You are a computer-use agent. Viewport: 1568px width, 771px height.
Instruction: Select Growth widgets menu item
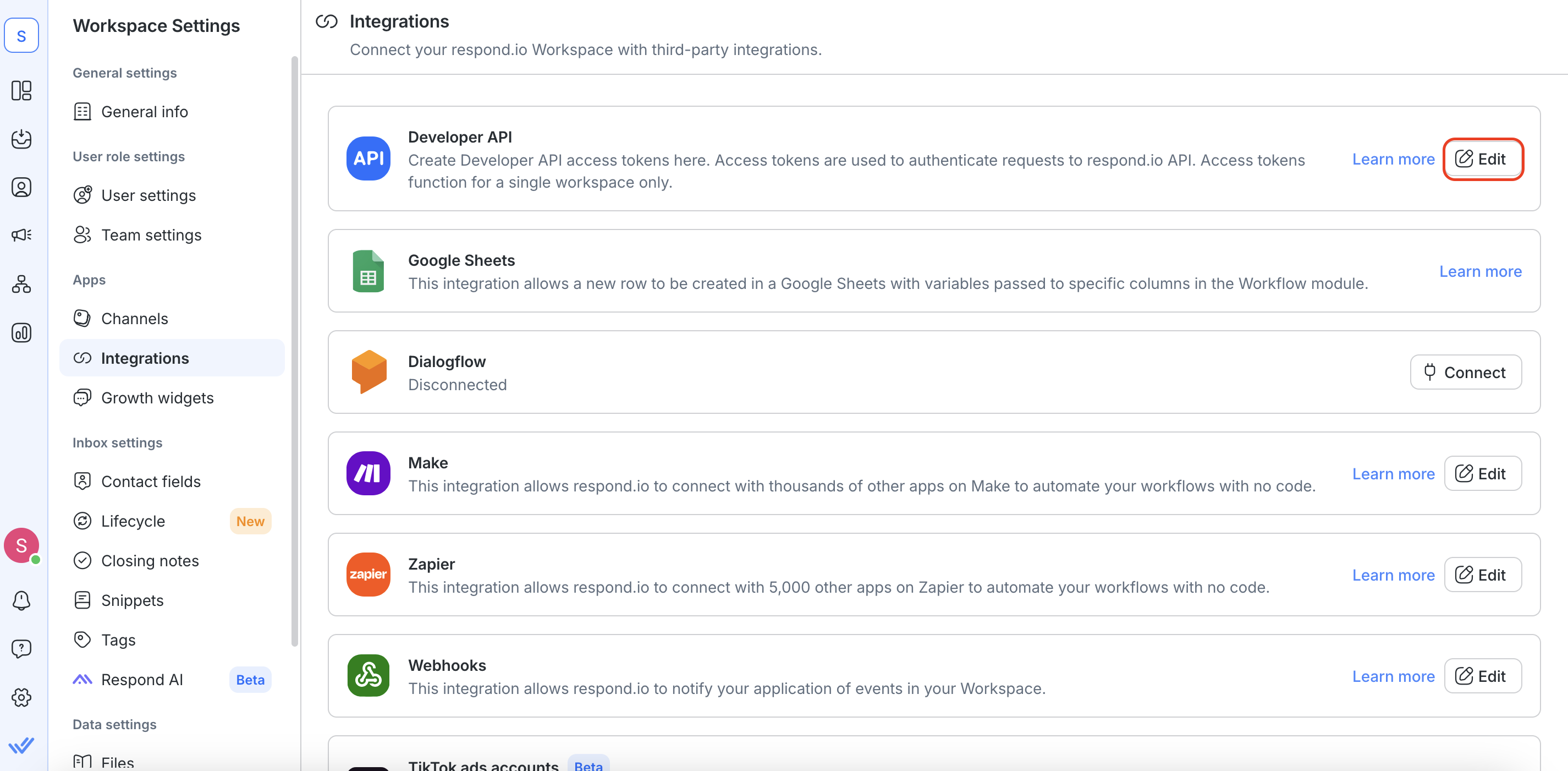point(157,398)
